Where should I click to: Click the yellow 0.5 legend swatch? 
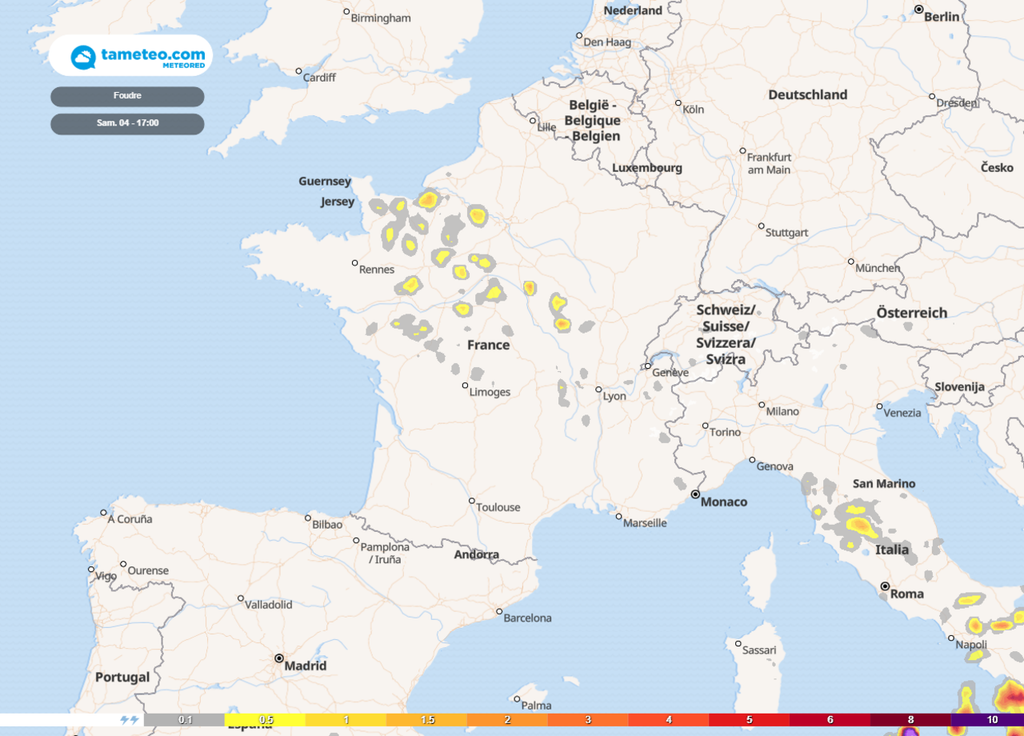[266, 719]
